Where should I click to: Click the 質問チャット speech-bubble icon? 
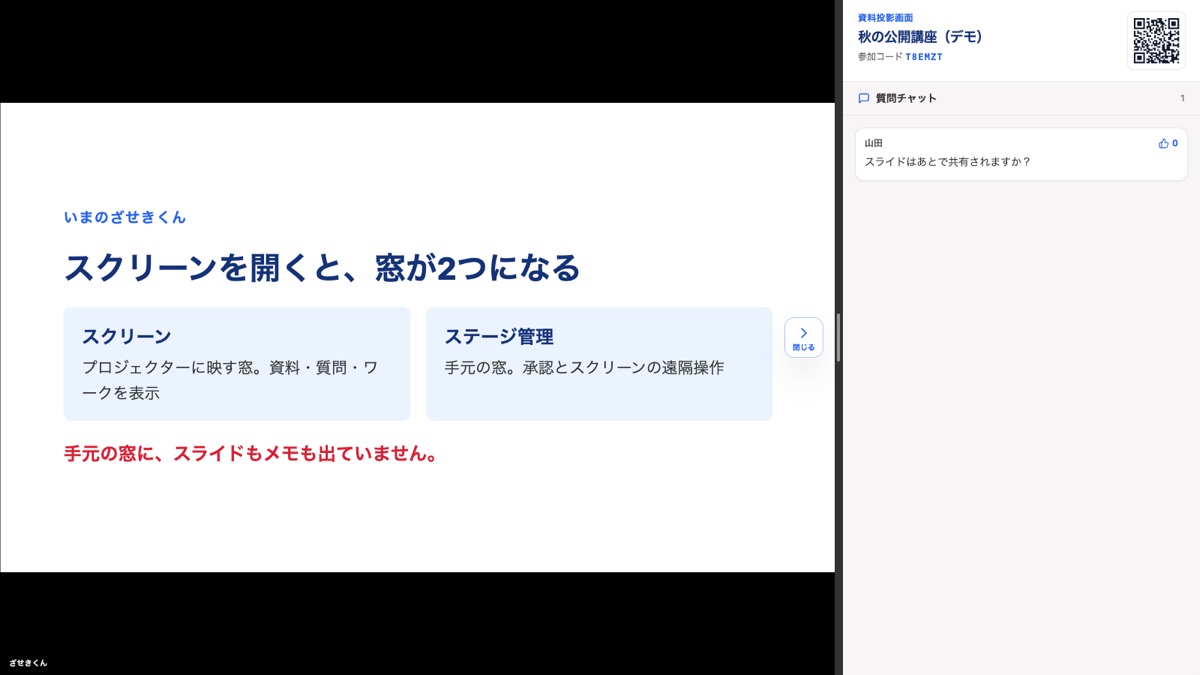pos(864,98)
